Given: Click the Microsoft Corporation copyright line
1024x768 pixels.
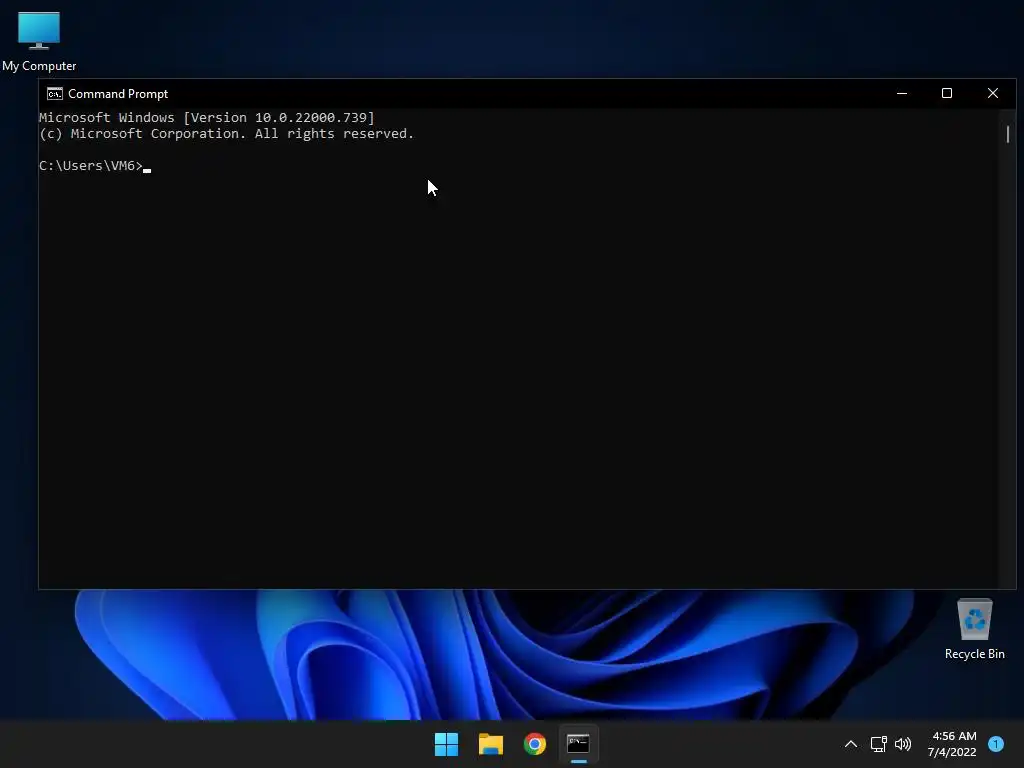Looking at the screenshot, I should point(227,134).
